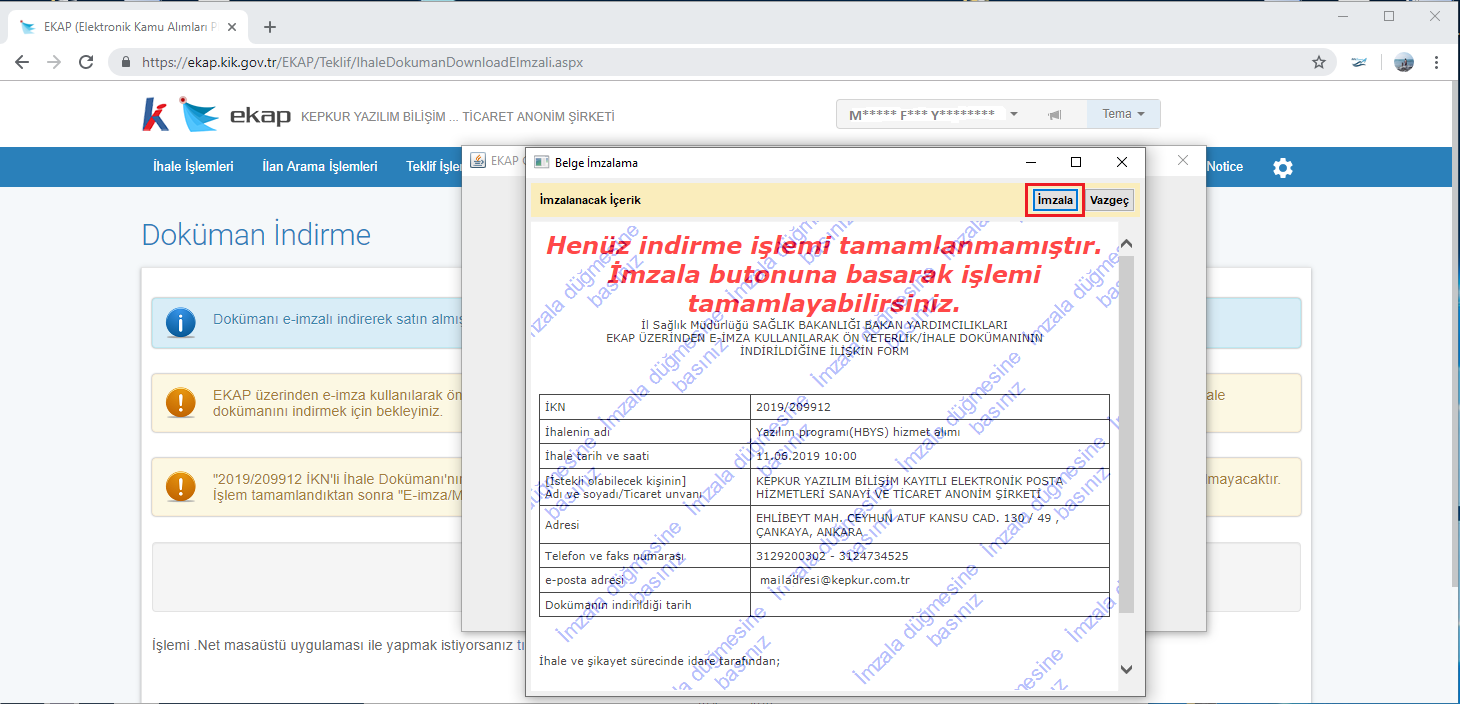Image resolution: width=1460 pixels, height=704 pixels.
Task: Bookmark page with the star icon
Action: click(1319, 62)
